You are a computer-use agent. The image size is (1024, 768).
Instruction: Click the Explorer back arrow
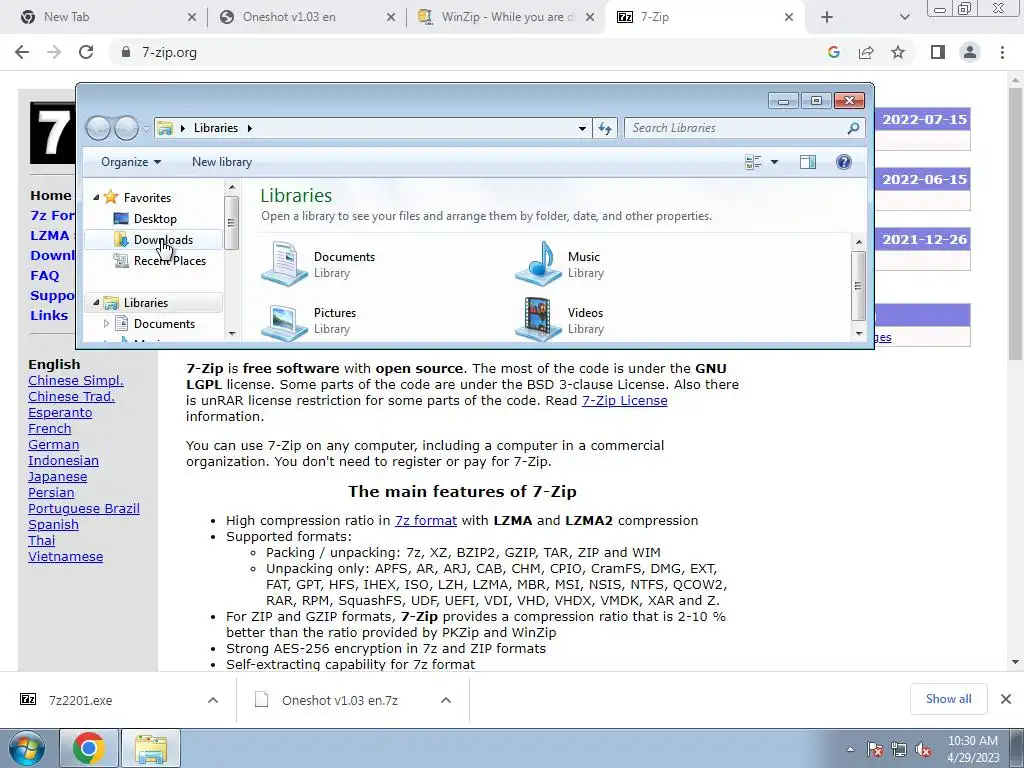coord(99,128)
